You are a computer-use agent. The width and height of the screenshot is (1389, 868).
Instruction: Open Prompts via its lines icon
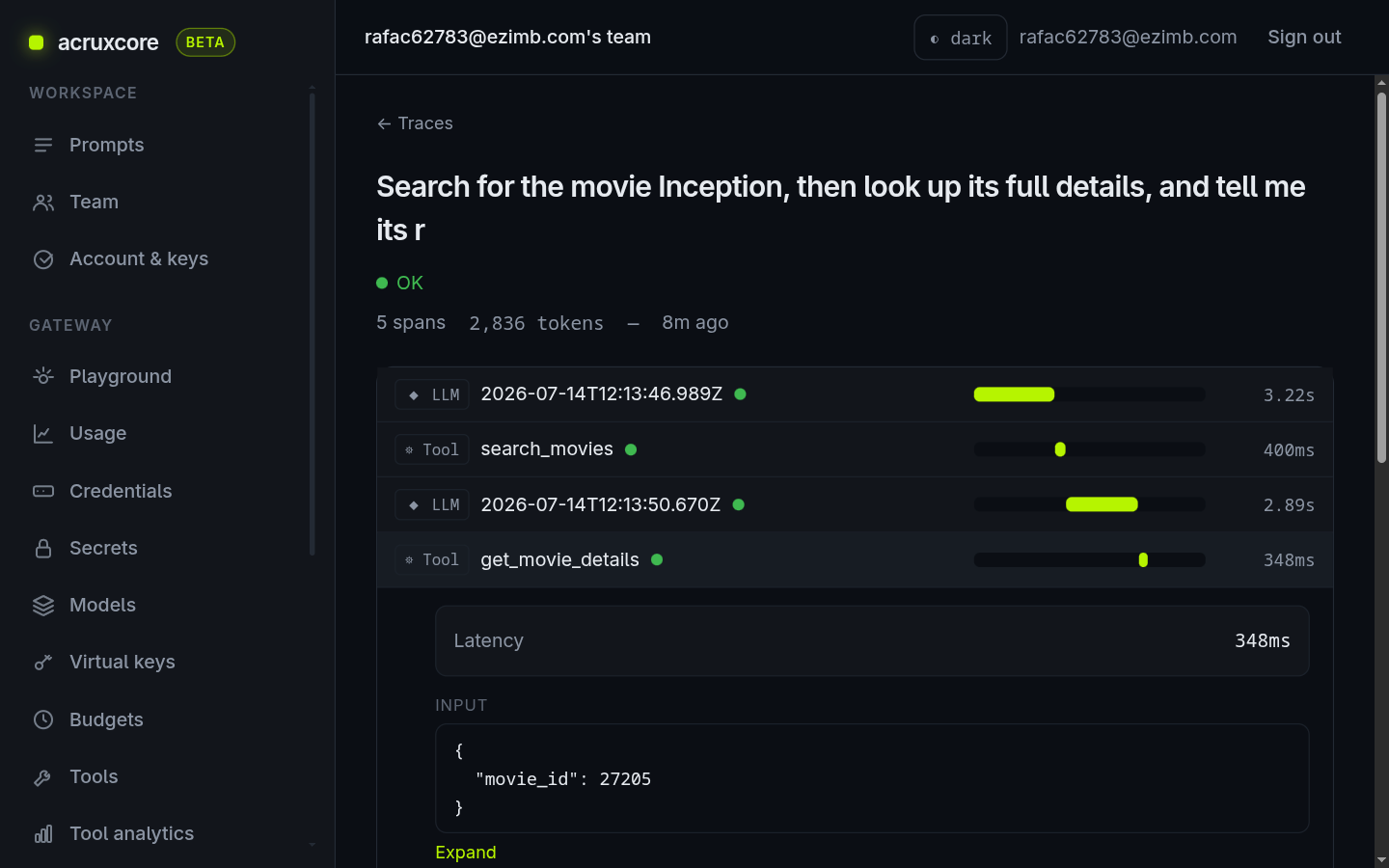(43, 145)
